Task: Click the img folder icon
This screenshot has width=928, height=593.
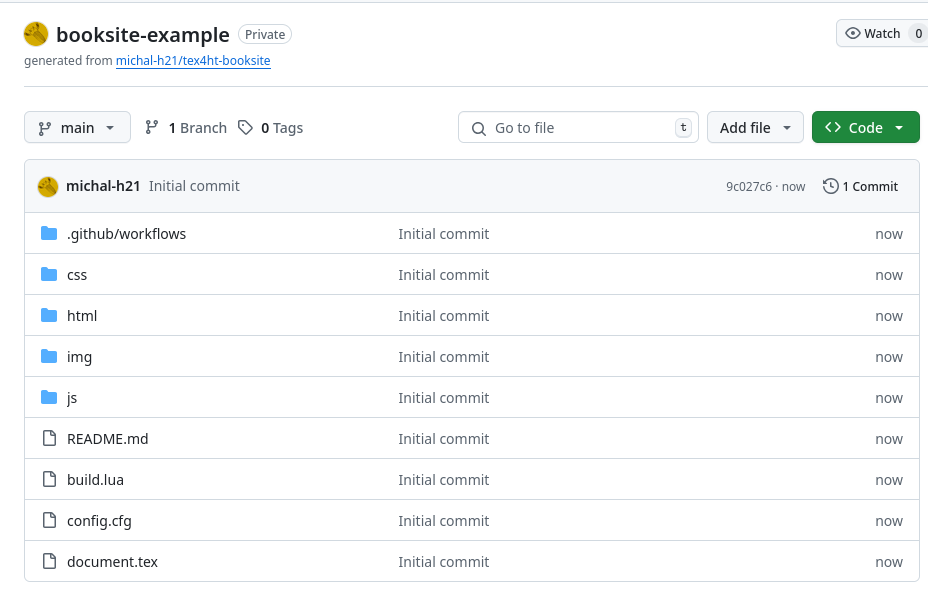Action: (49, 356)
